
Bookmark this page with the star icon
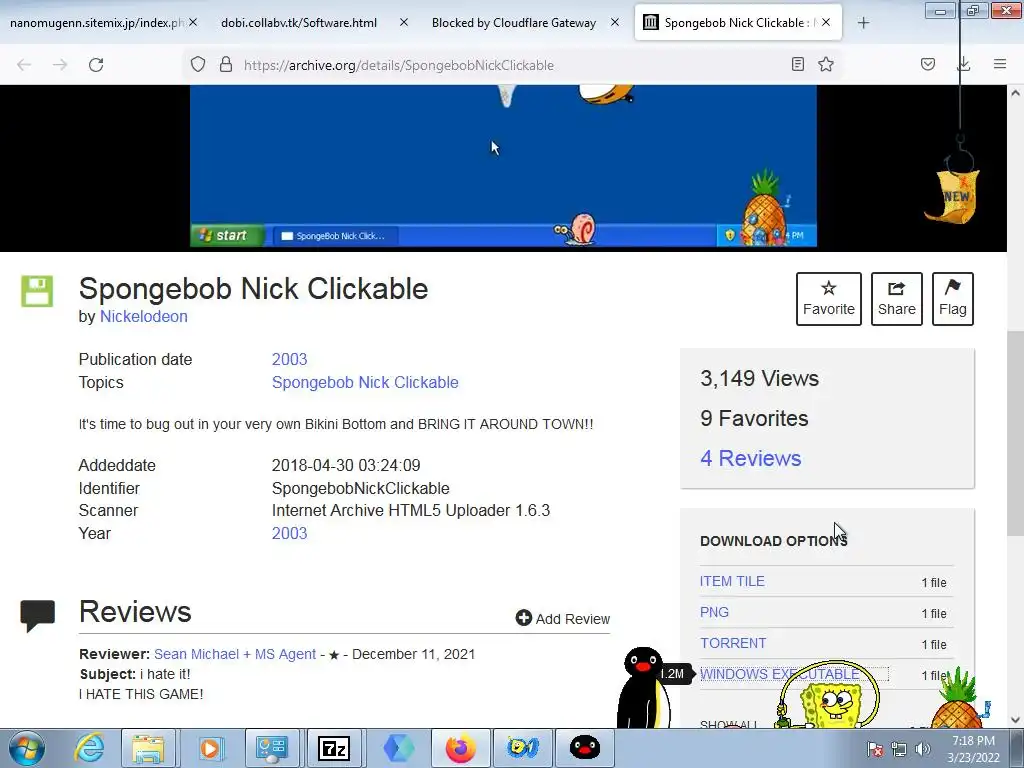click(826, 65)
